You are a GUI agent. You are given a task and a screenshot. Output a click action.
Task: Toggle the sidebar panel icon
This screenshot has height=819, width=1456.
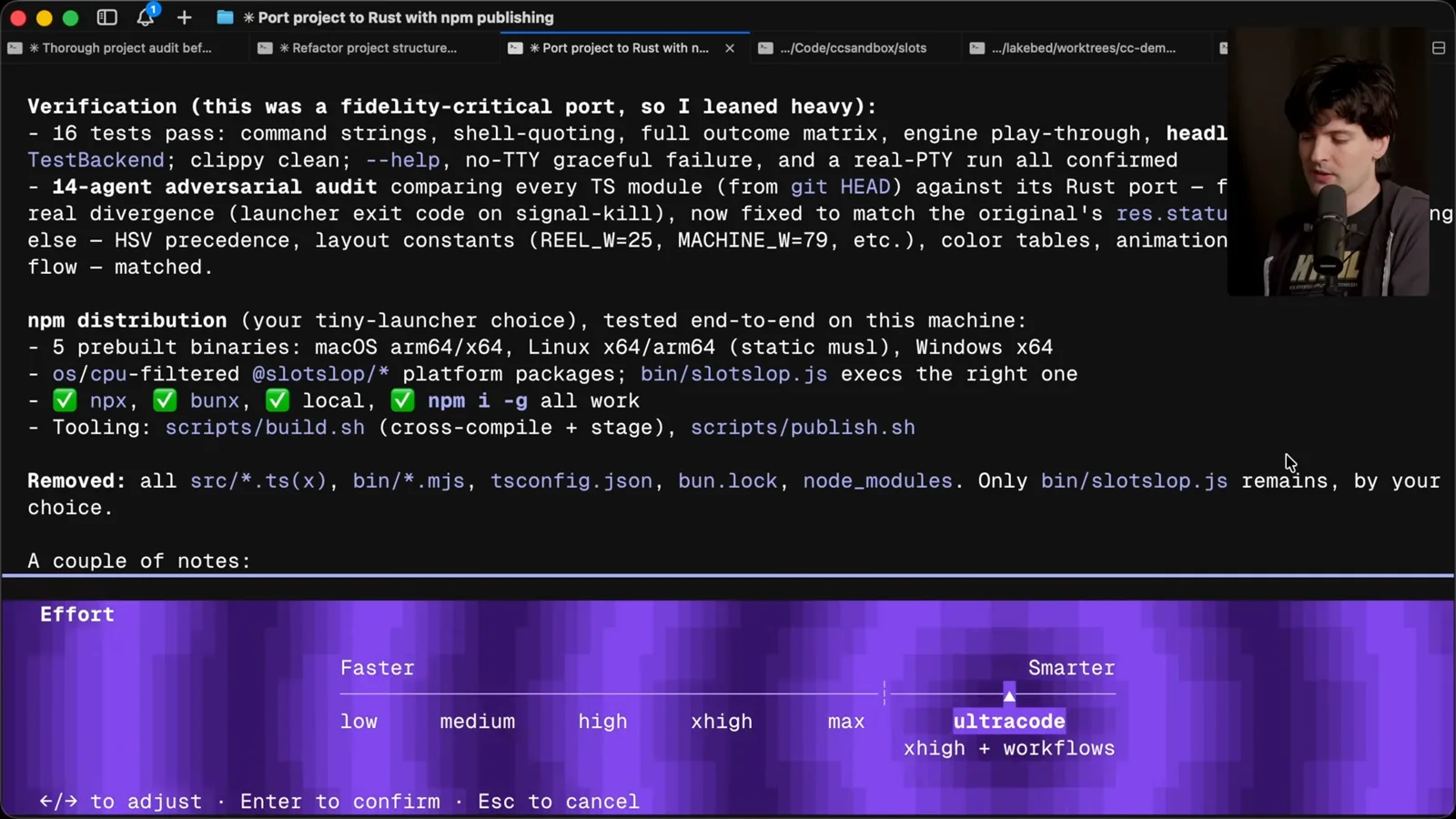pos(106,17)
